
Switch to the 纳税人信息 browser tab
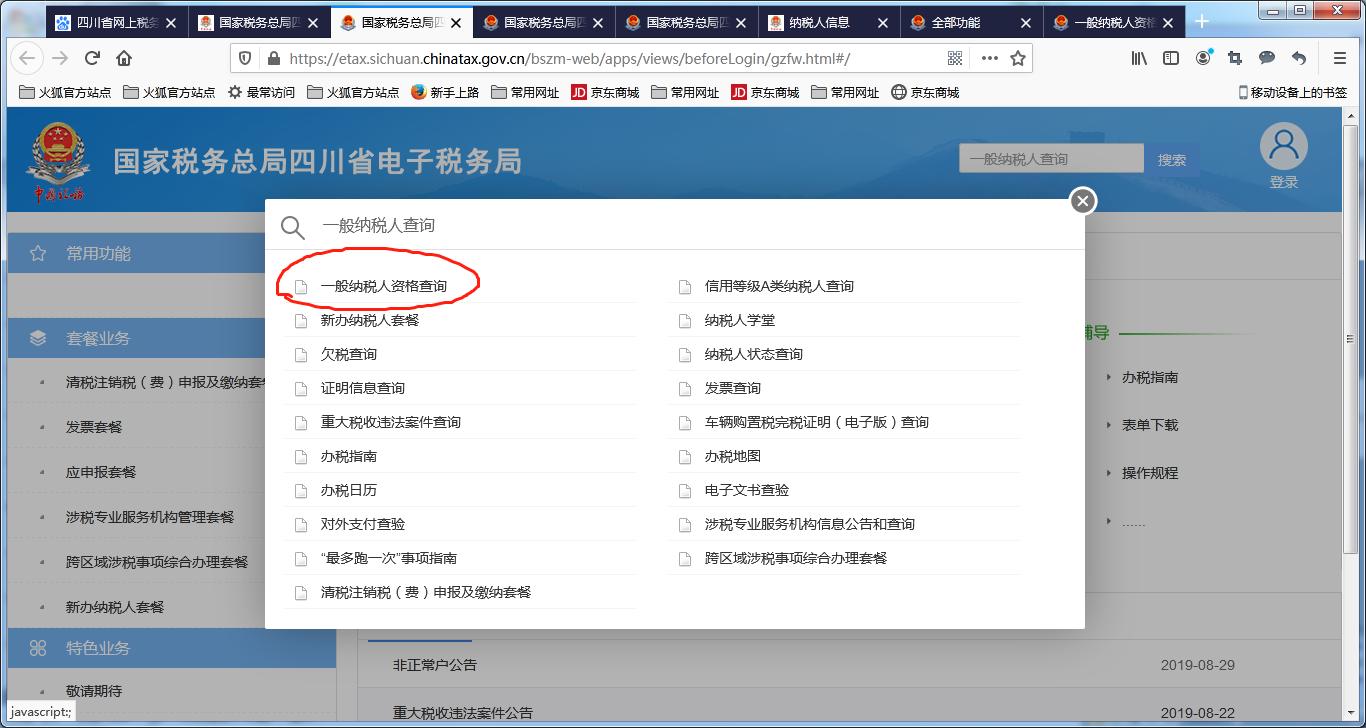click(820, 20)
